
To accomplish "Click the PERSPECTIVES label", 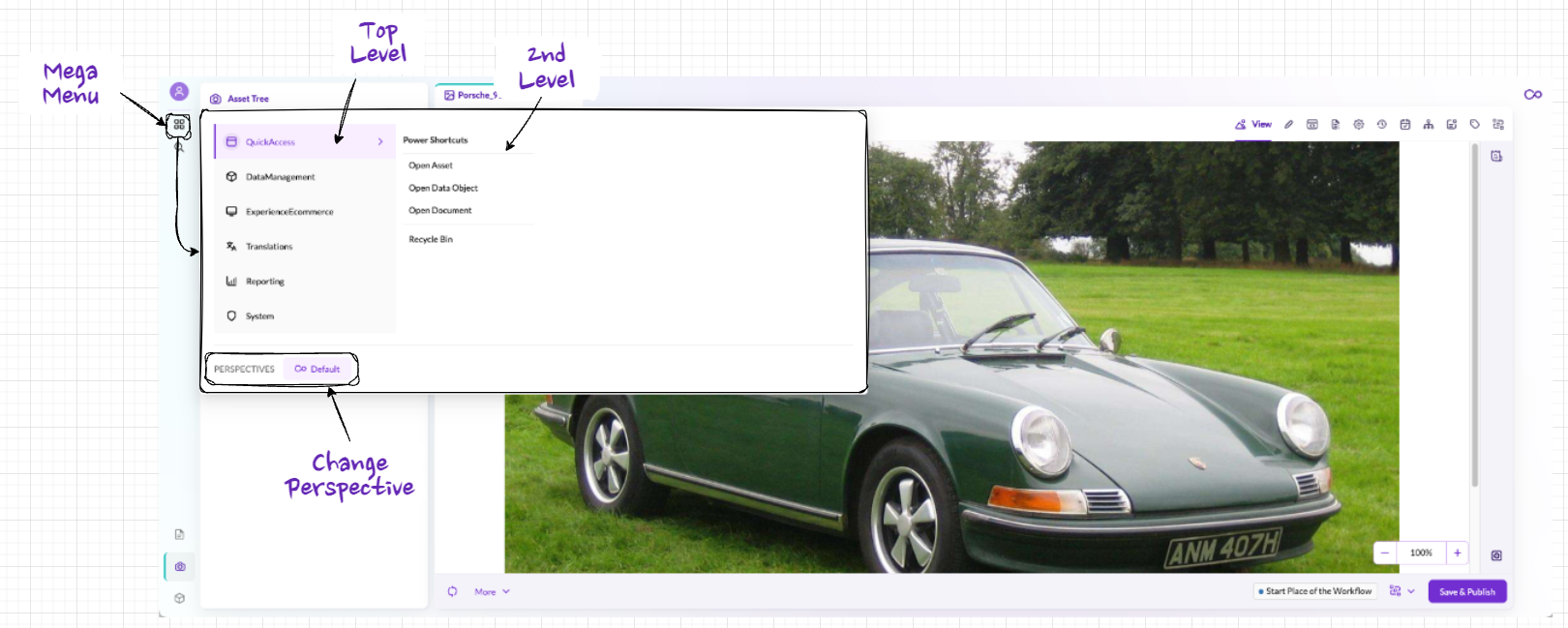I will (x=244, y=369).
